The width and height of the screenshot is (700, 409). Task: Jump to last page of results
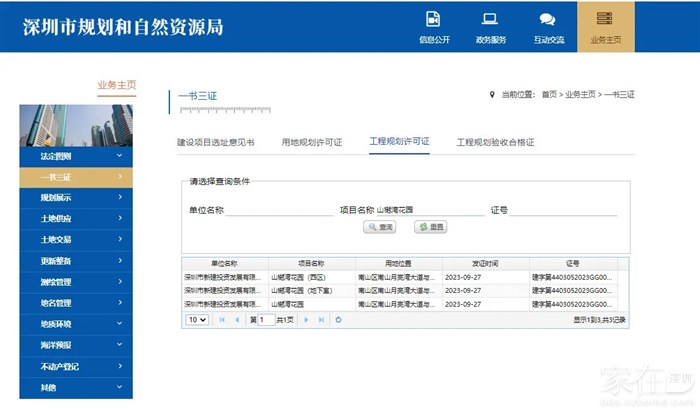(x=321, y=320)
